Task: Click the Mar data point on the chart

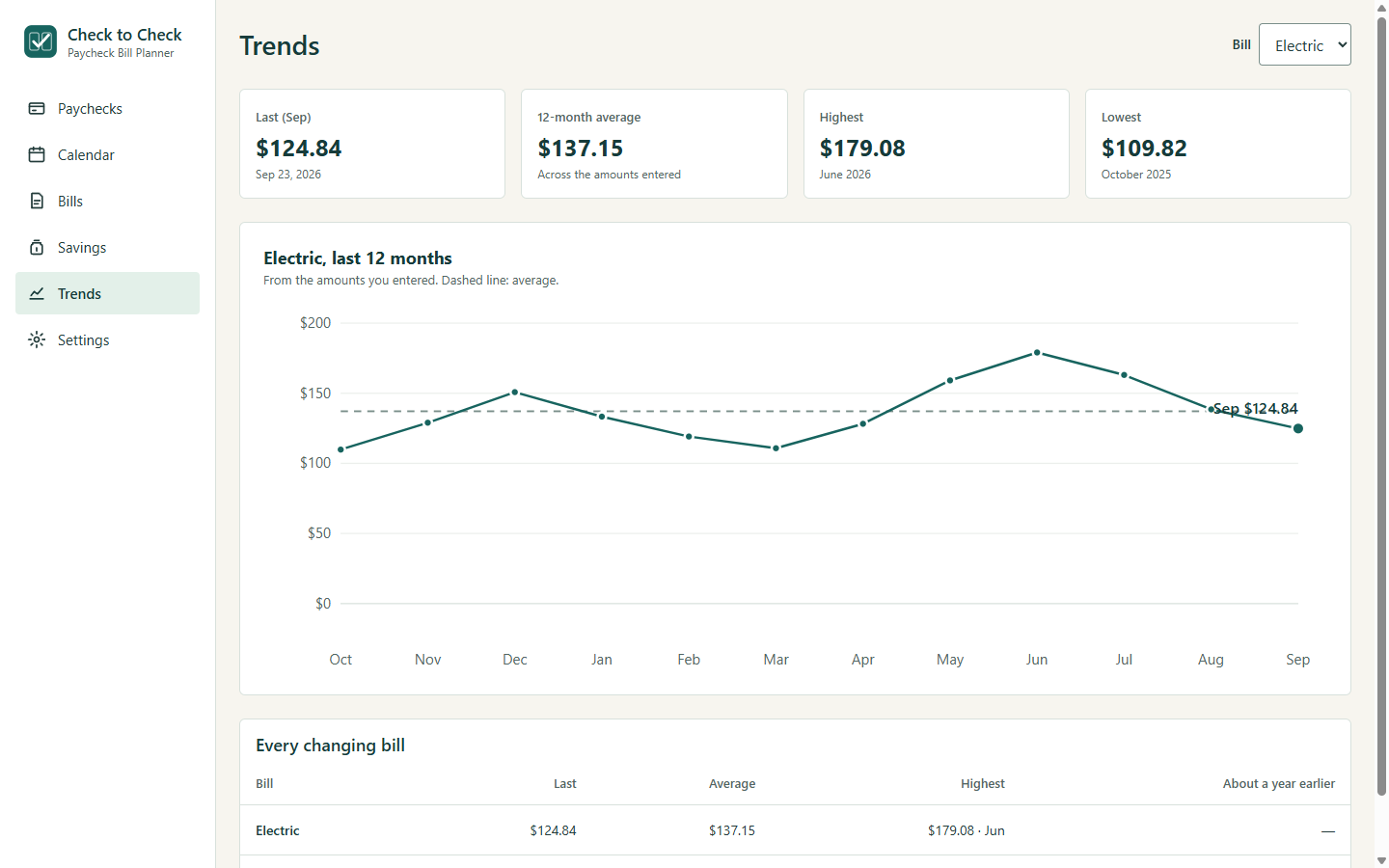Action: click(x=776, y=448)
